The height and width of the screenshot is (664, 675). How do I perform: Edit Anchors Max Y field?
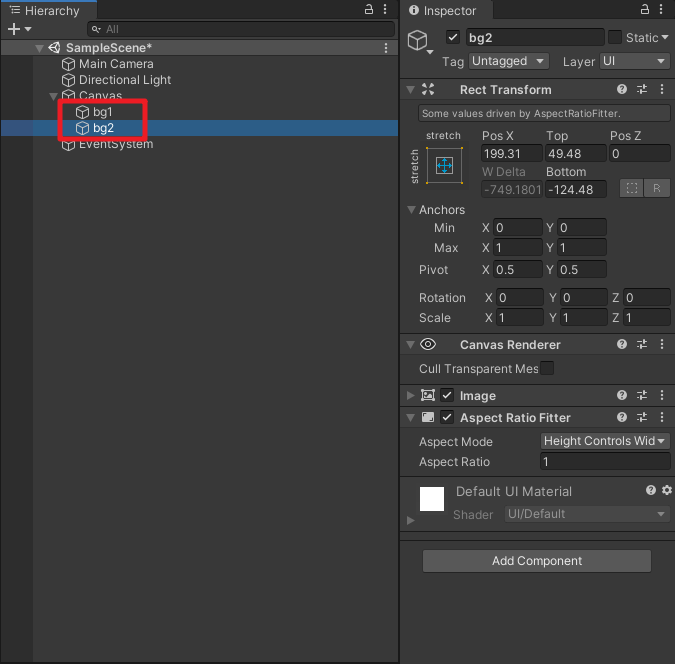[x=582, y=248]
